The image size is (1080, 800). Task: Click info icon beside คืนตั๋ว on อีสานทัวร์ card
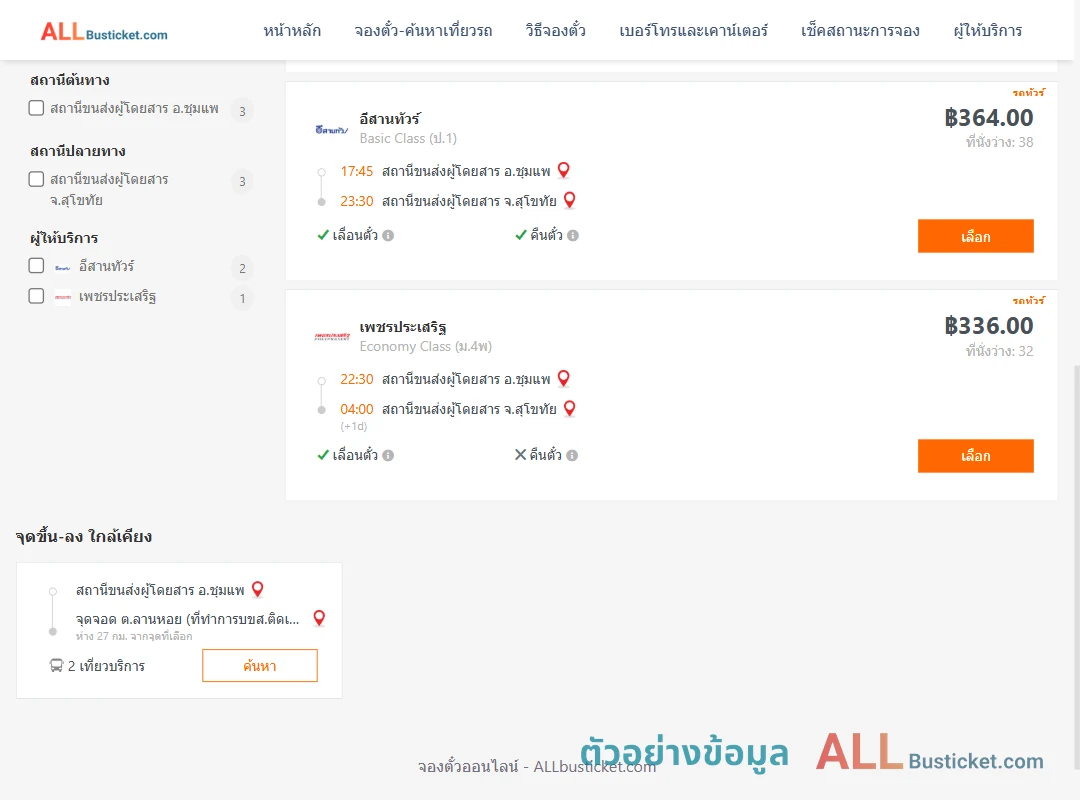[573, 236]
